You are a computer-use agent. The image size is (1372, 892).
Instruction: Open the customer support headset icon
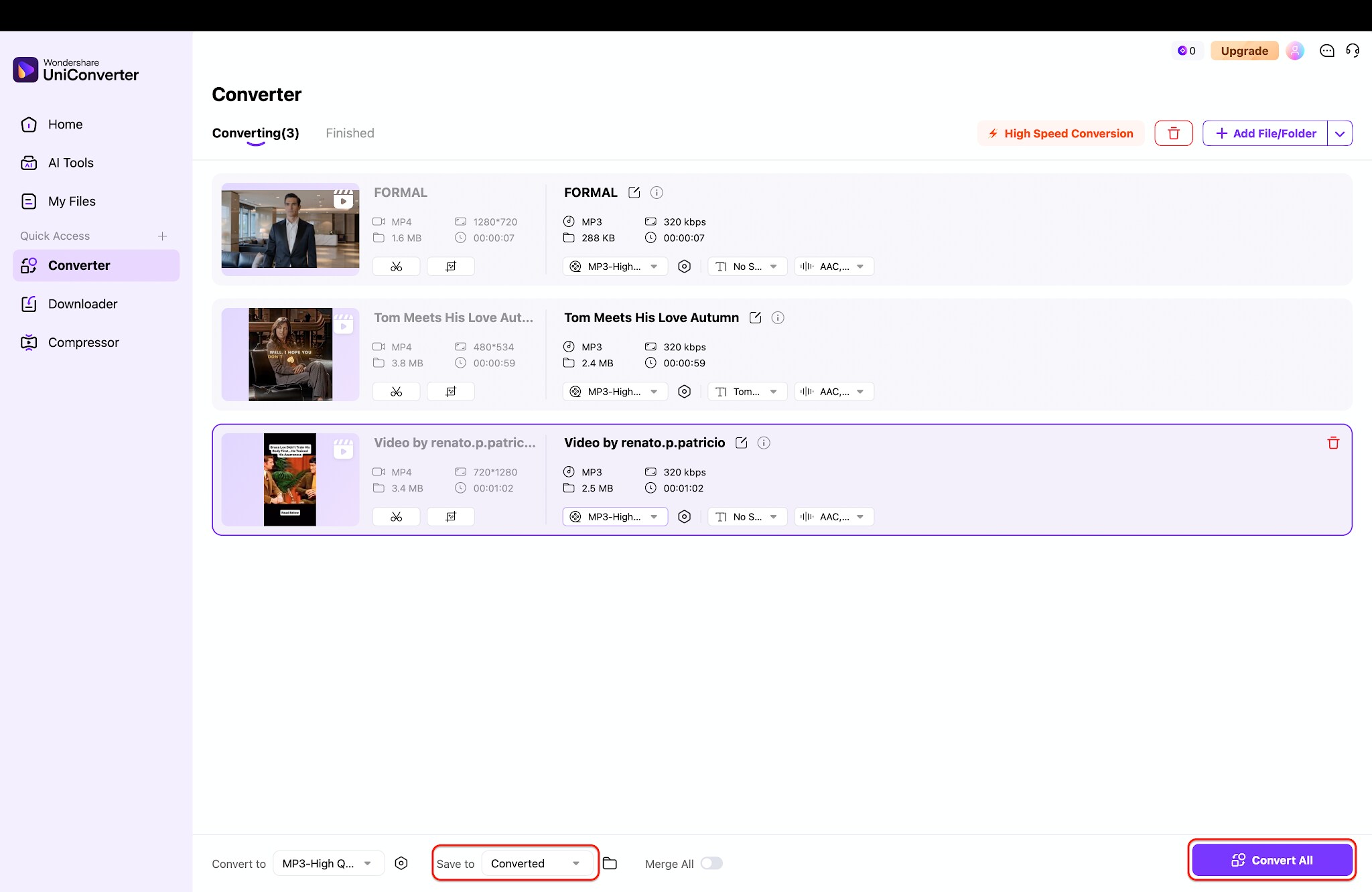point(1353,51)
